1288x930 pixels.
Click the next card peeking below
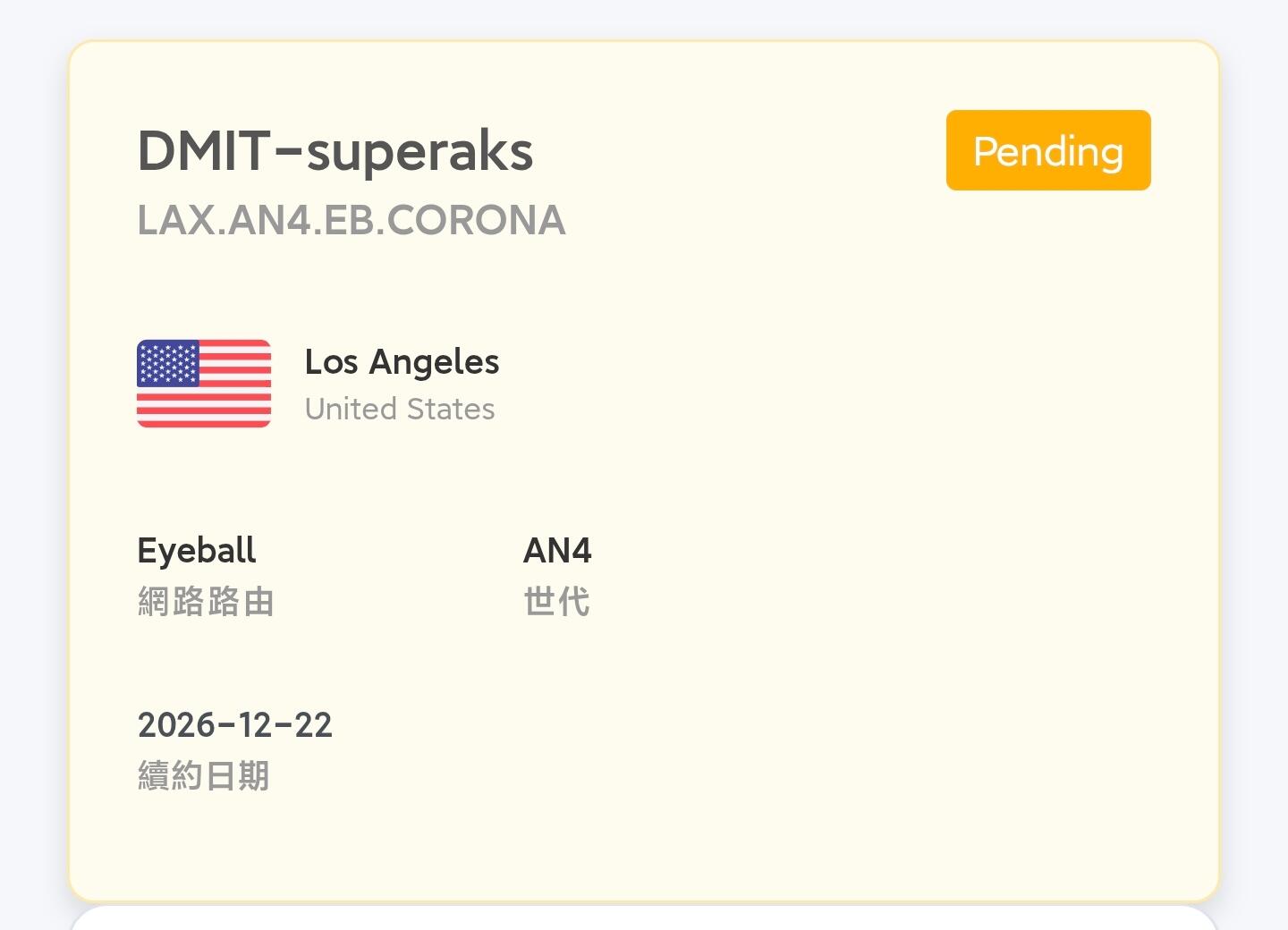coord(644,919)
